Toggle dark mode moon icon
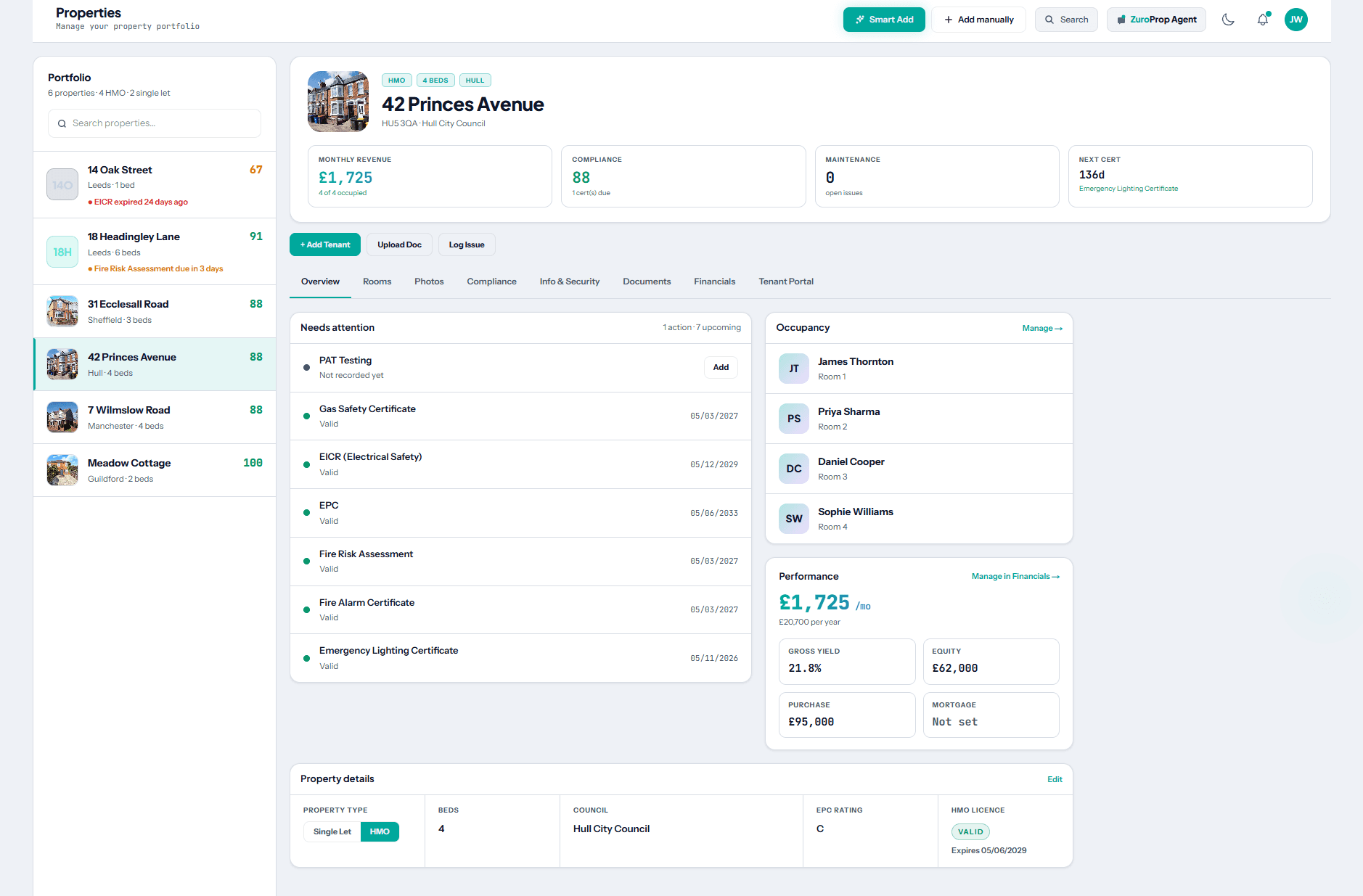 [1228, 20]
